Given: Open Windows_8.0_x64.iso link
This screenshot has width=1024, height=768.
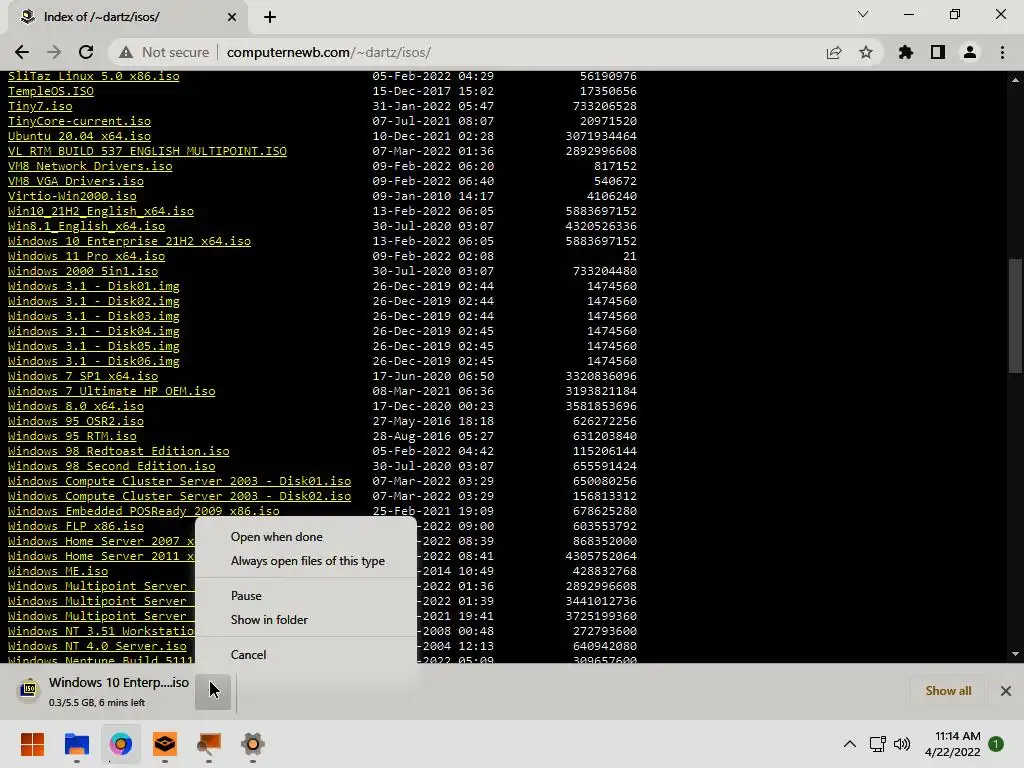Looking at the screenshot, I should point(76,407).
